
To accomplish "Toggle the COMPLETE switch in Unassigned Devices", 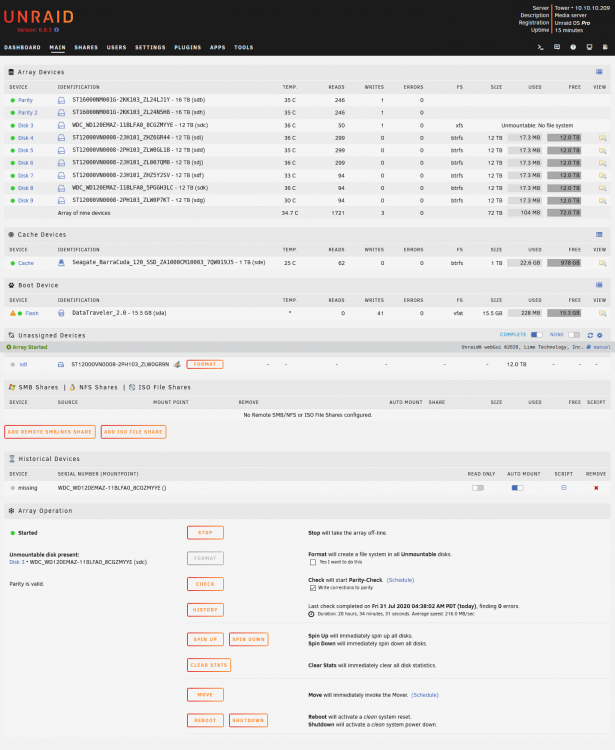I will [x=537, y=335].
